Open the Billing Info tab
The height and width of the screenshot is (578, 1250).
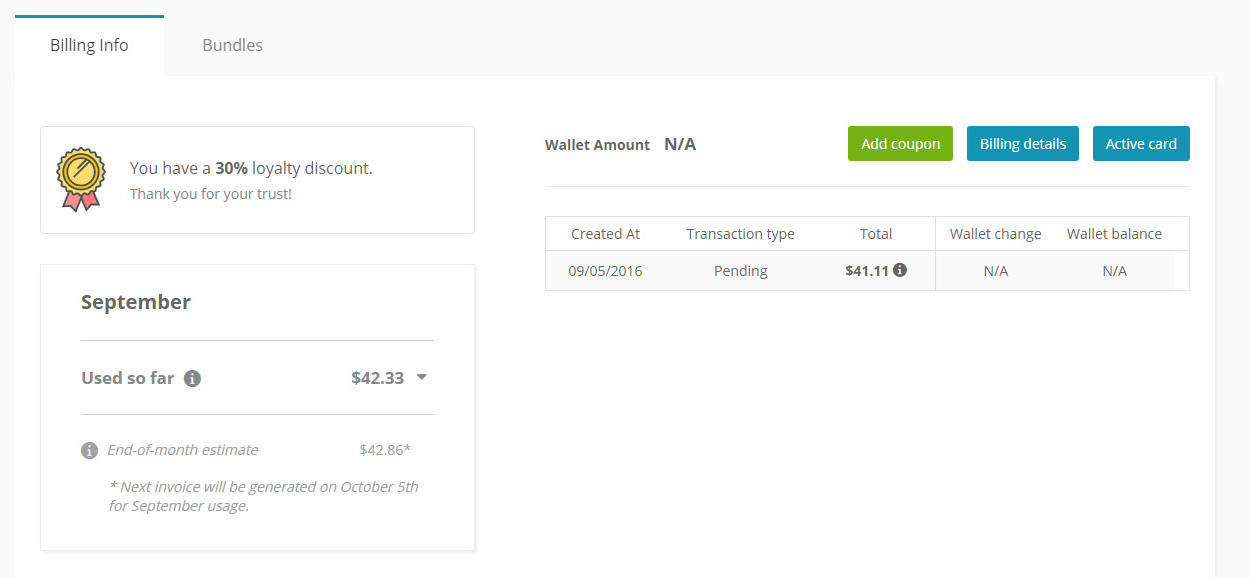click(x=89, y=45)
